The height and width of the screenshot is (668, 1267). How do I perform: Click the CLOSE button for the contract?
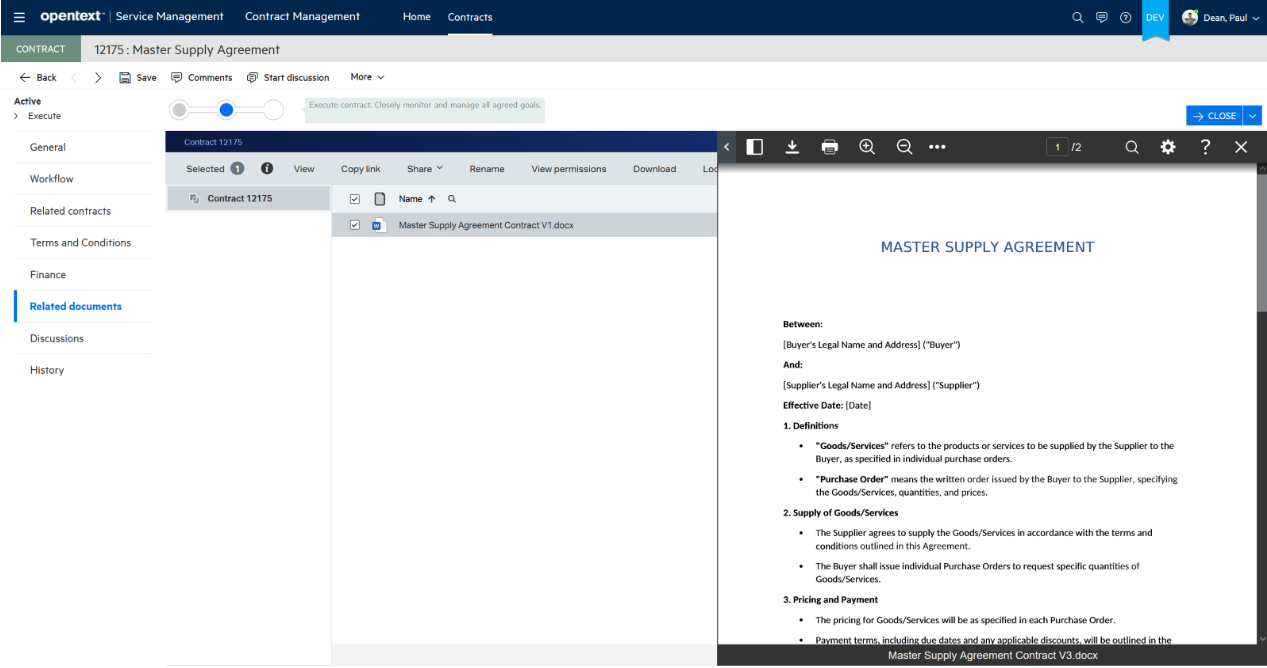tap(1216, 115)
